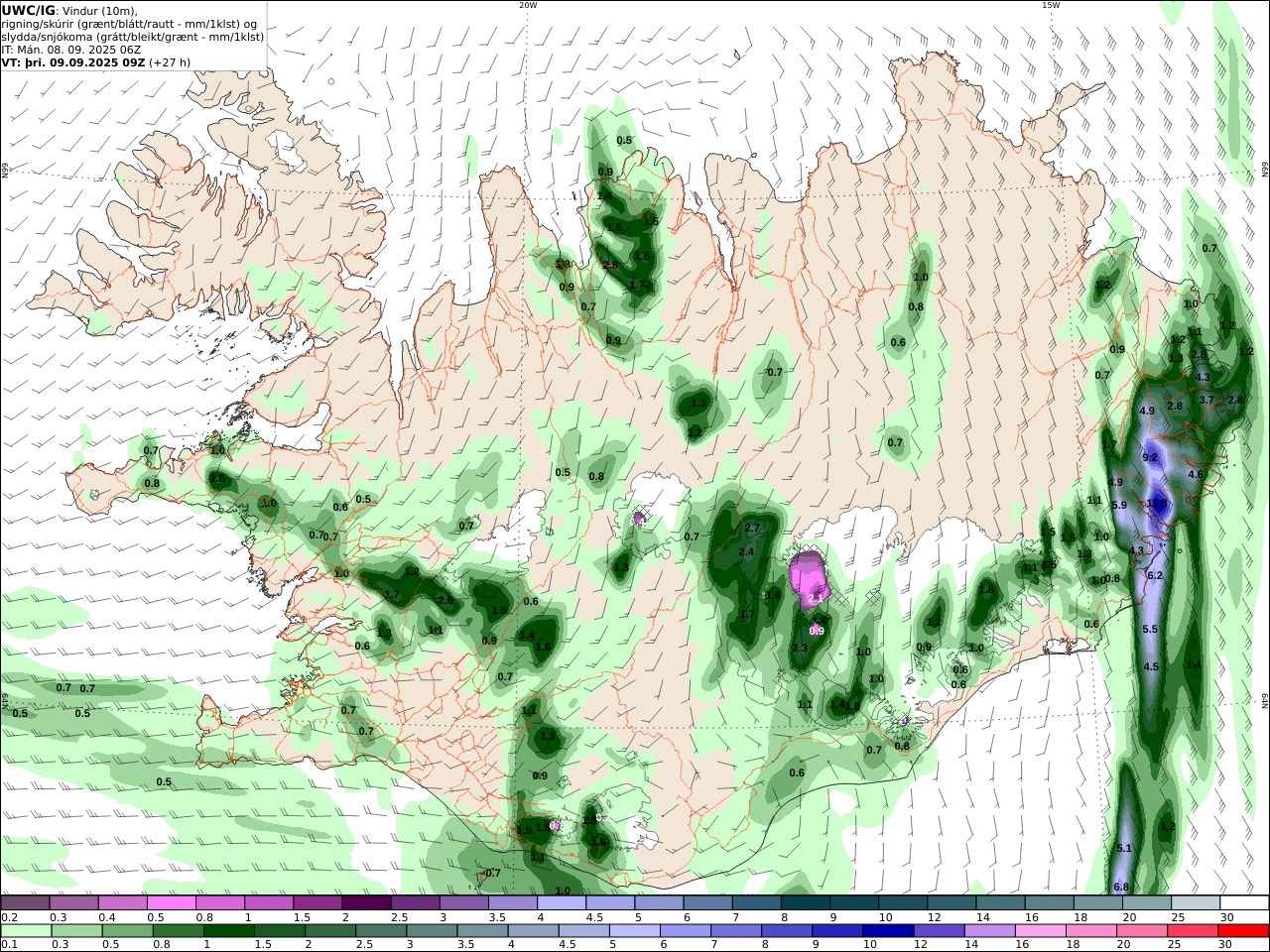Click the 5.1 precipitation value
This screenshot has width=1270, height=952.
tap(1124, 848)
